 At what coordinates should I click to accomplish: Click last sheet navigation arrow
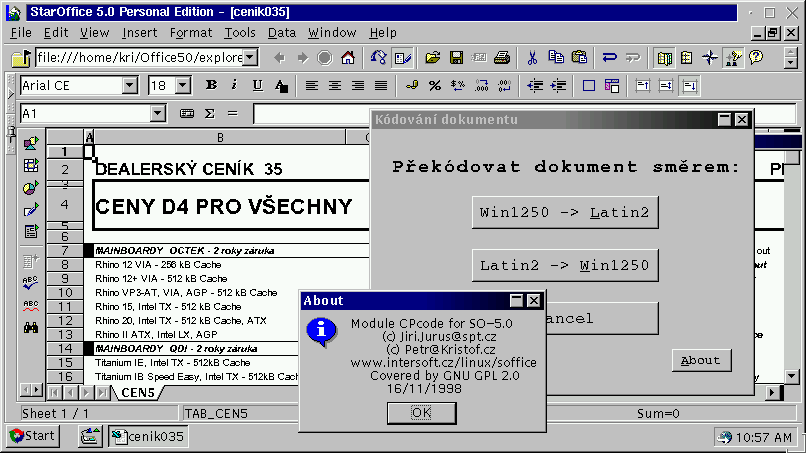pyautogui.click(x=103, y=393)
